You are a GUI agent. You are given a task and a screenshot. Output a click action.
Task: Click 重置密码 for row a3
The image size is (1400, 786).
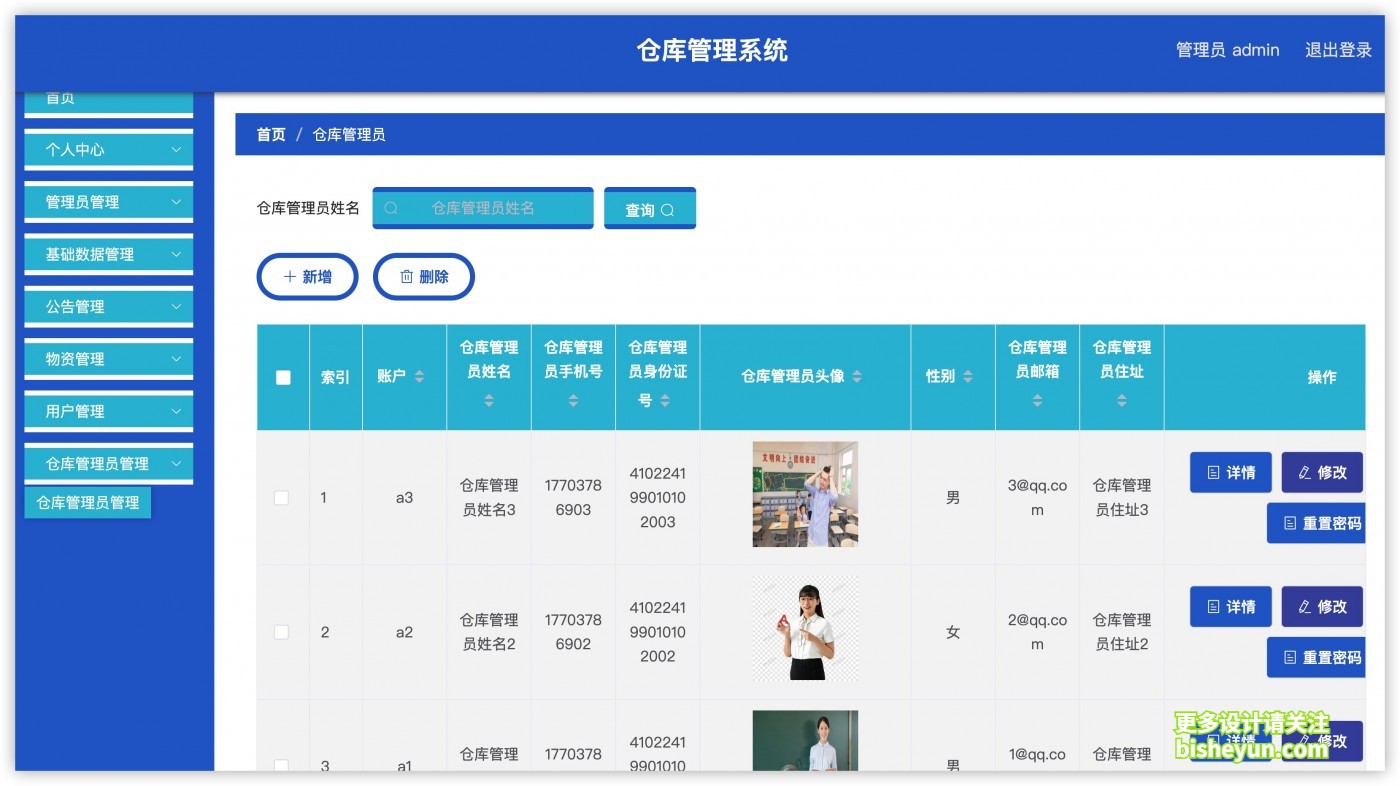click(x=1316, y=523)
